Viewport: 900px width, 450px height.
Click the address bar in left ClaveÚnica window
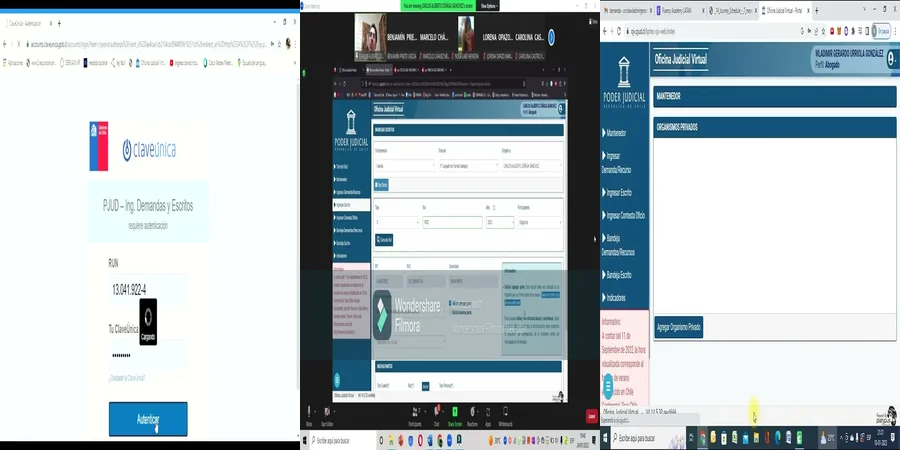coord(149,44)
